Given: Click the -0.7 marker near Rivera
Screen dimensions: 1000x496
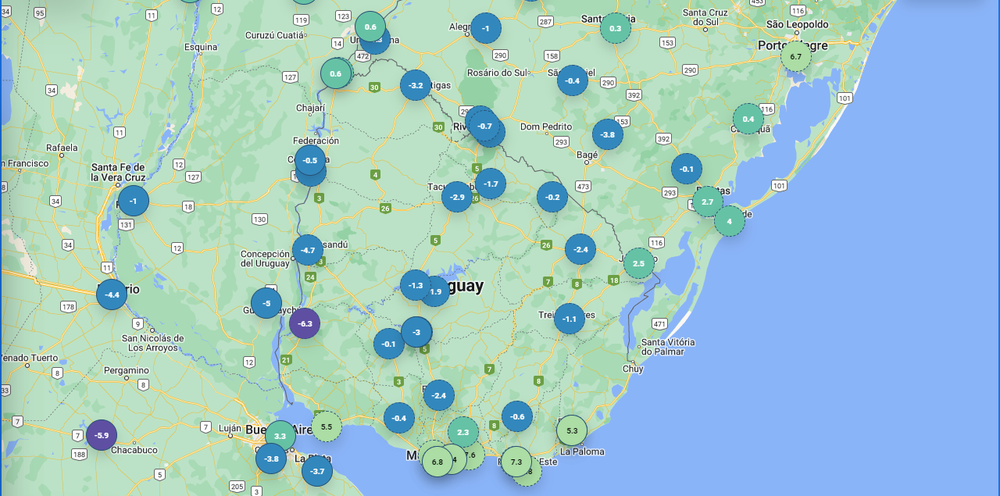Looking at the screenshot, I should [x=485, y=126].
